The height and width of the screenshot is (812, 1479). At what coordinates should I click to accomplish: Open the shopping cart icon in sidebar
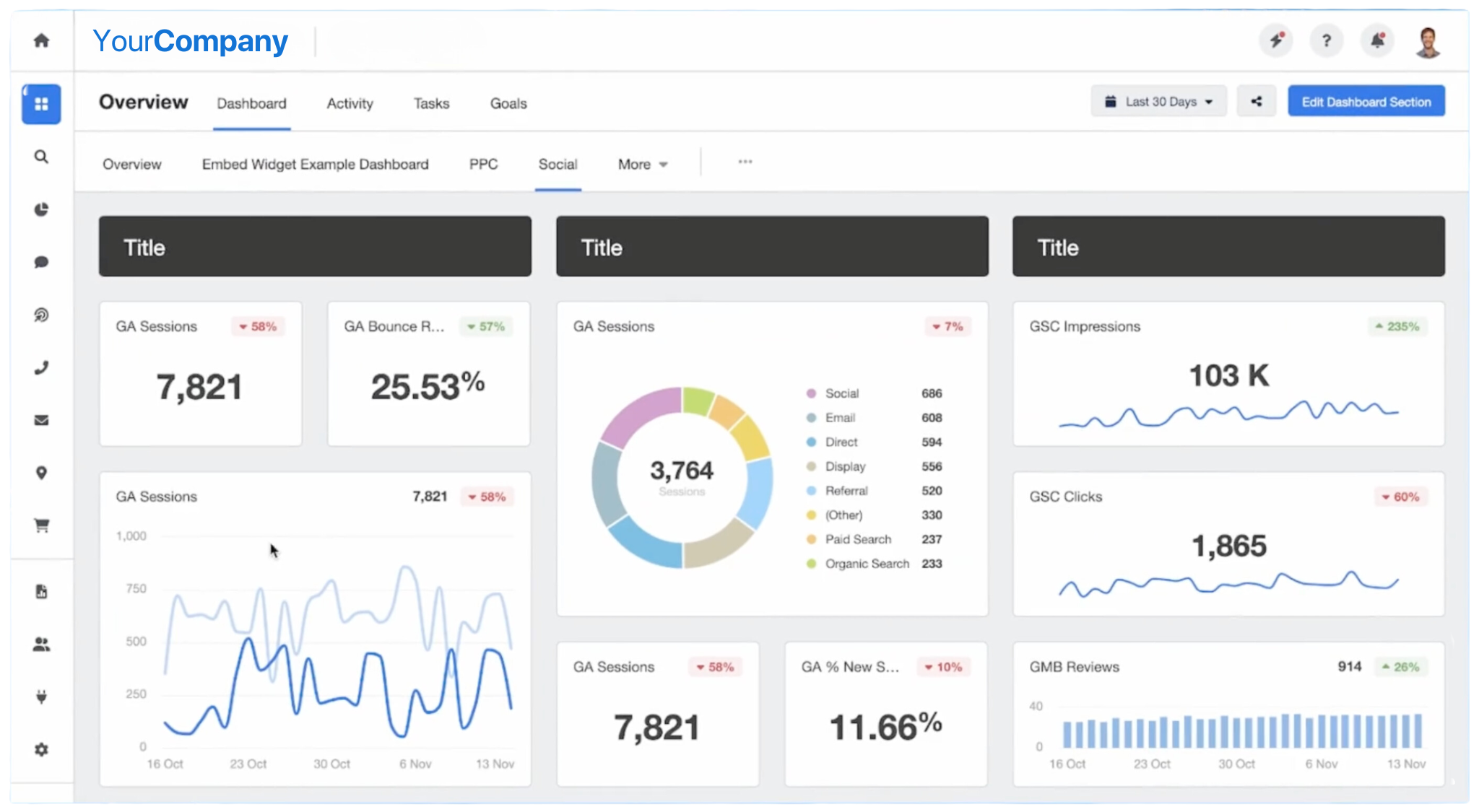(41, 525)
